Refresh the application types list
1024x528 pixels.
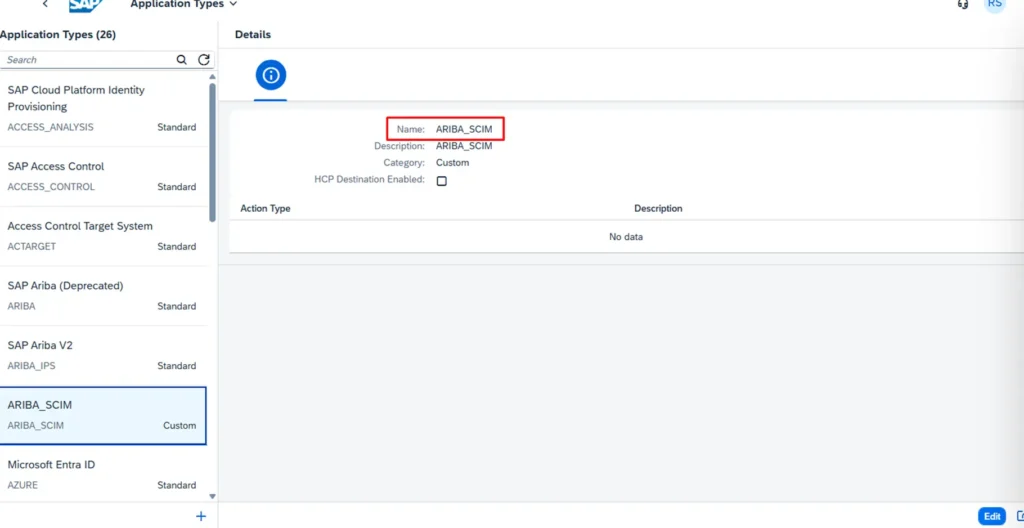204,60
